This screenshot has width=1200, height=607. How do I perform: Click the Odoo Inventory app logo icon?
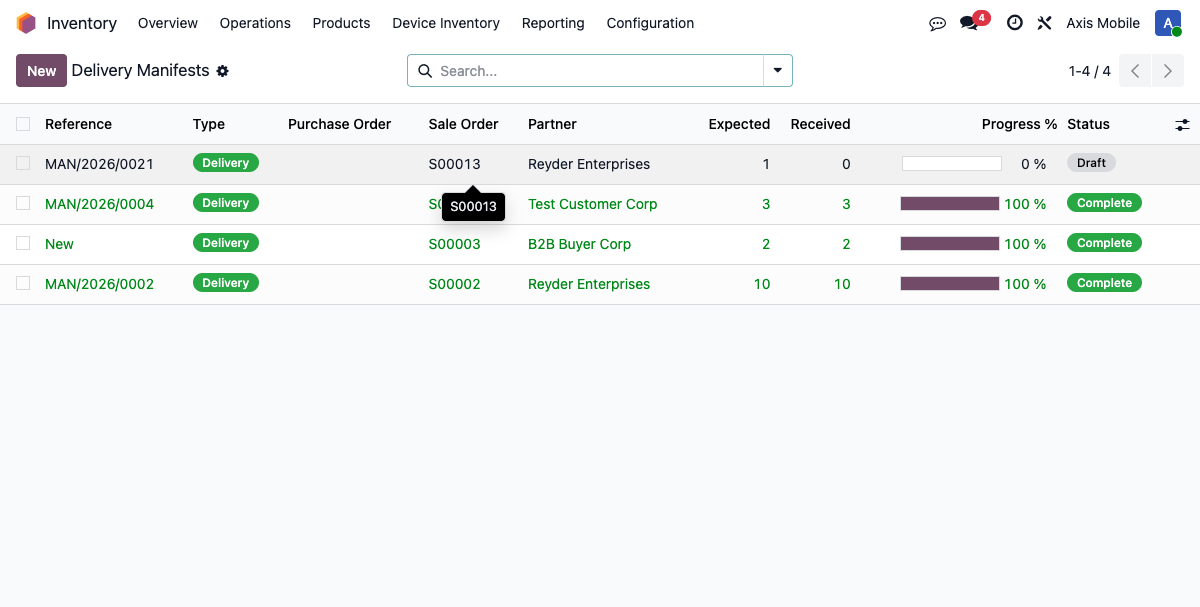[x=26, y=23]
